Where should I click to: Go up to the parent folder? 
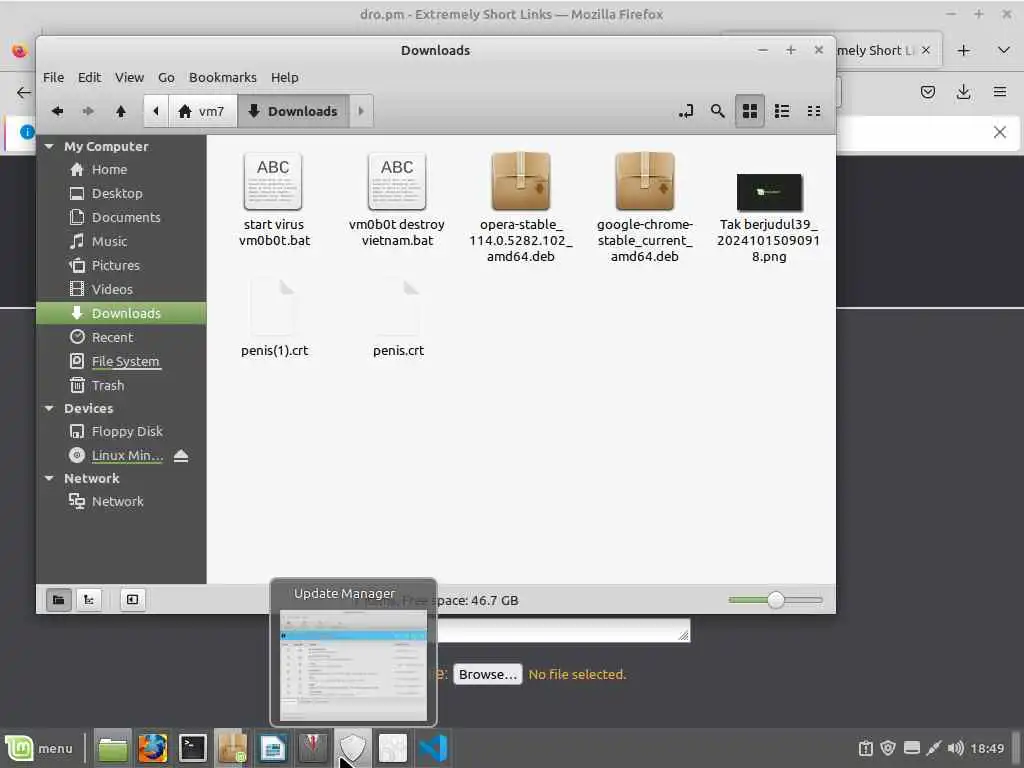(x=120, y=111)
